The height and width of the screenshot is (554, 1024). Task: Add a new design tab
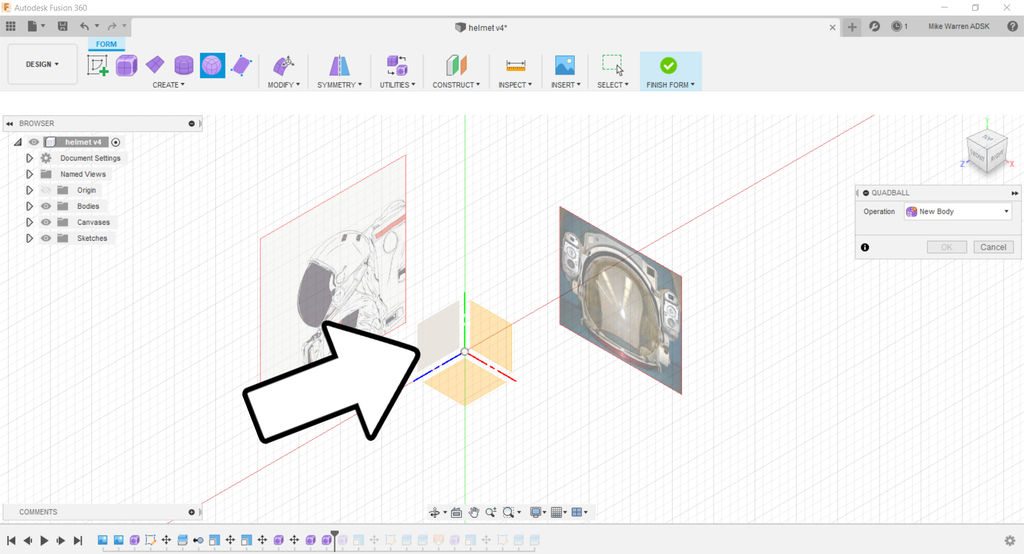pos(852,27)
